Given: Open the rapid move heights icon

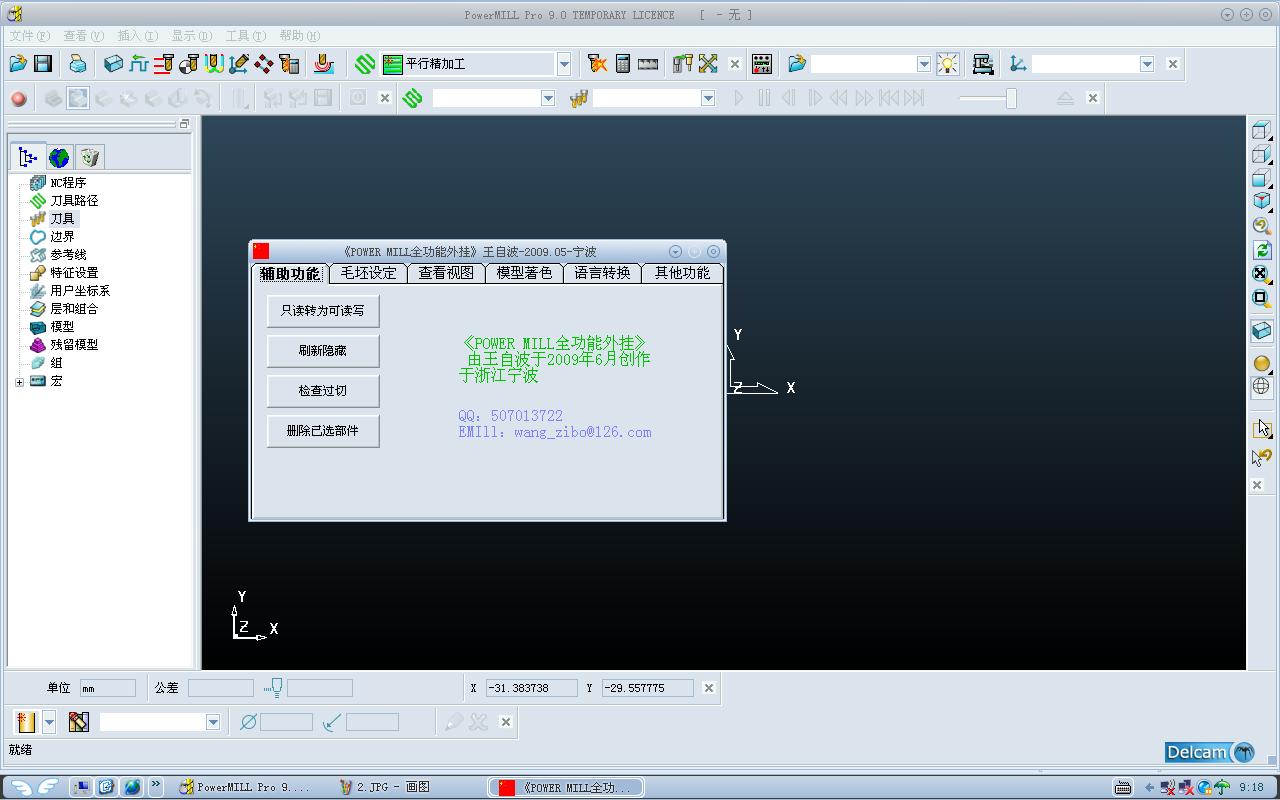Looking at the screenshot, I should 163,64.
